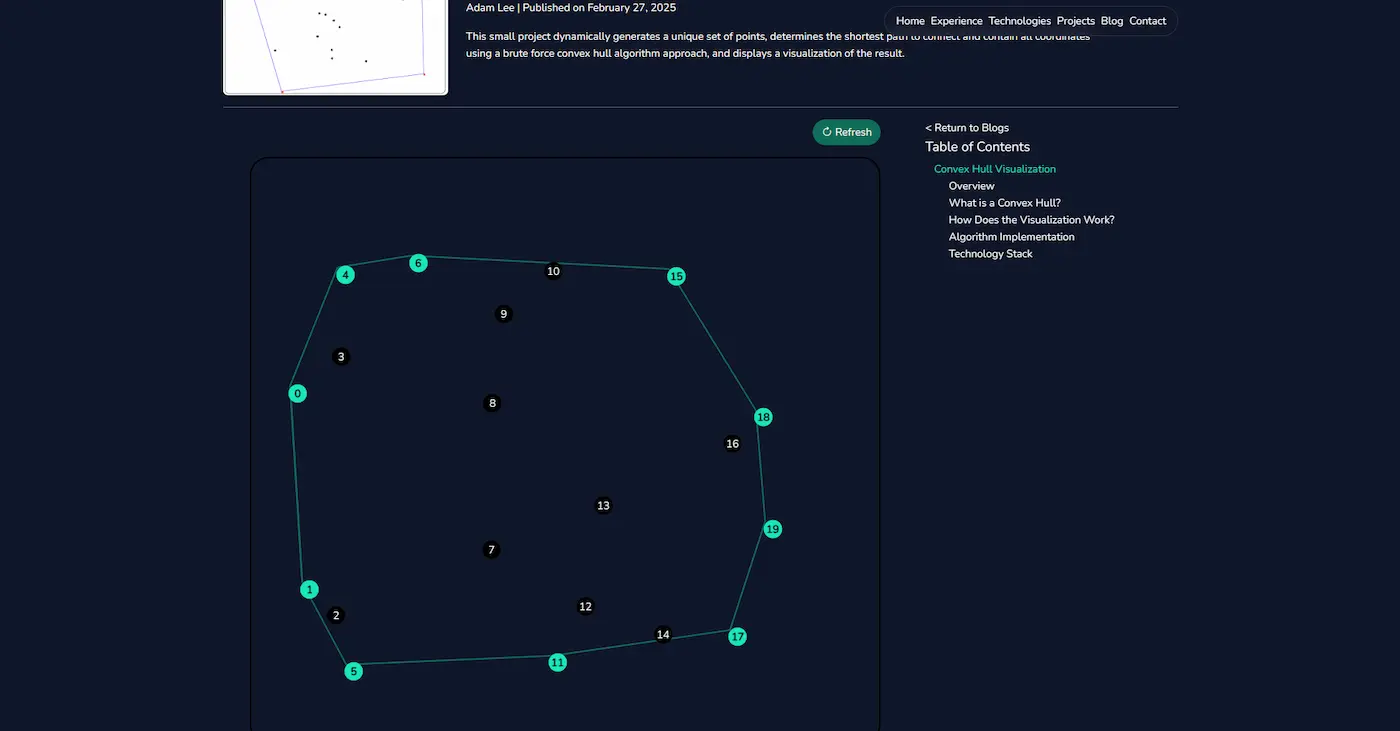Jump to 'How Does the Visualization Work?'
This screenshot has height=731, width=1400.
click(x=1031, y=220)
